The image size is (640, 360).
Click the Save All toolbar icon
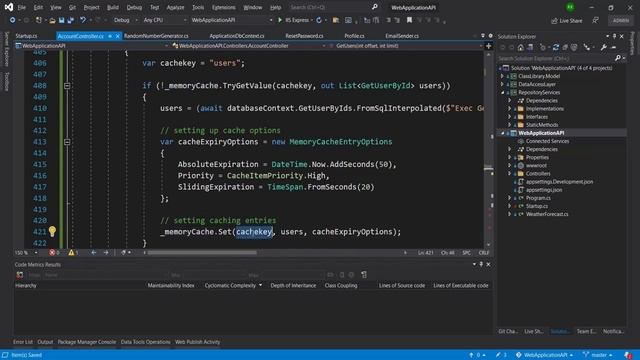[x=71, y=20]
